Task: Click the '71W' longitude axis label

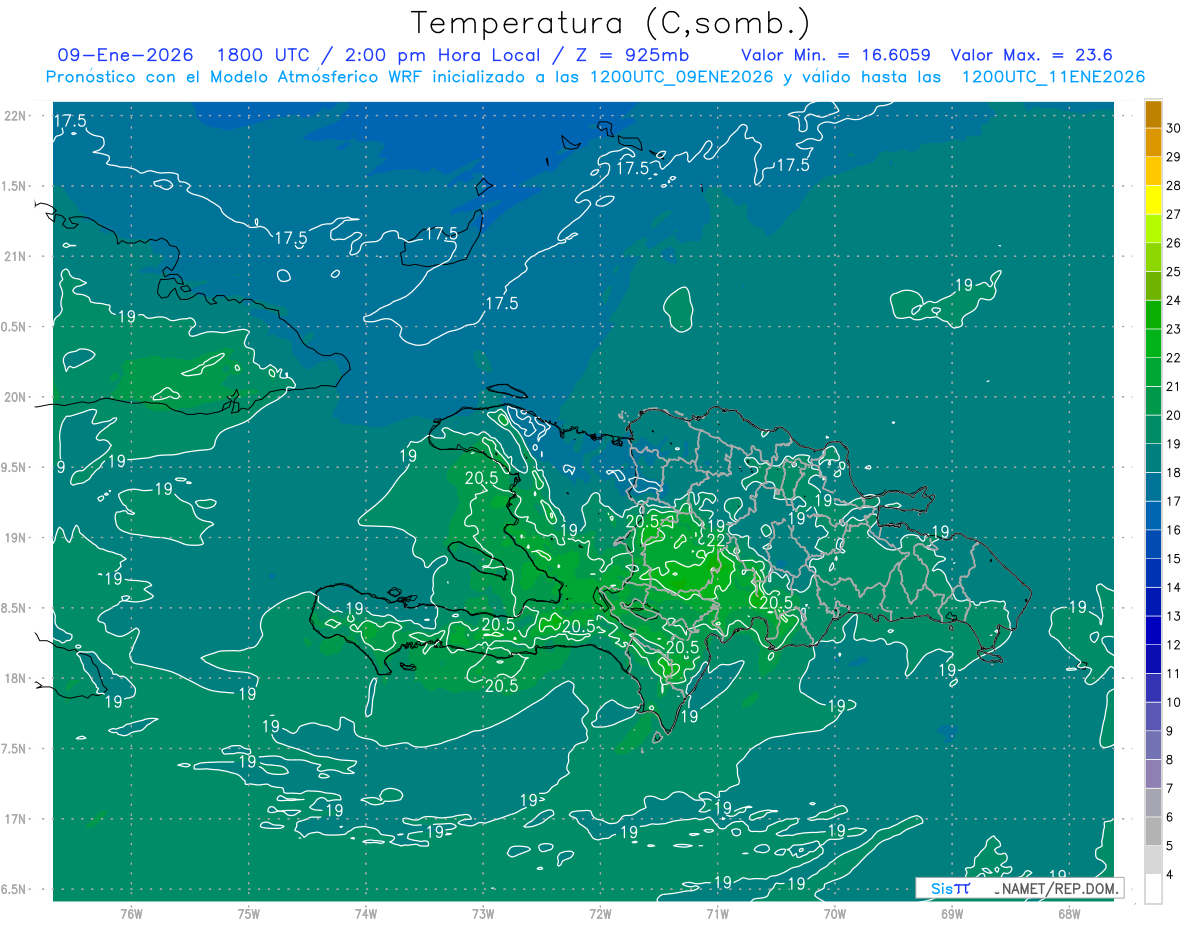Action: pos(717,914)
